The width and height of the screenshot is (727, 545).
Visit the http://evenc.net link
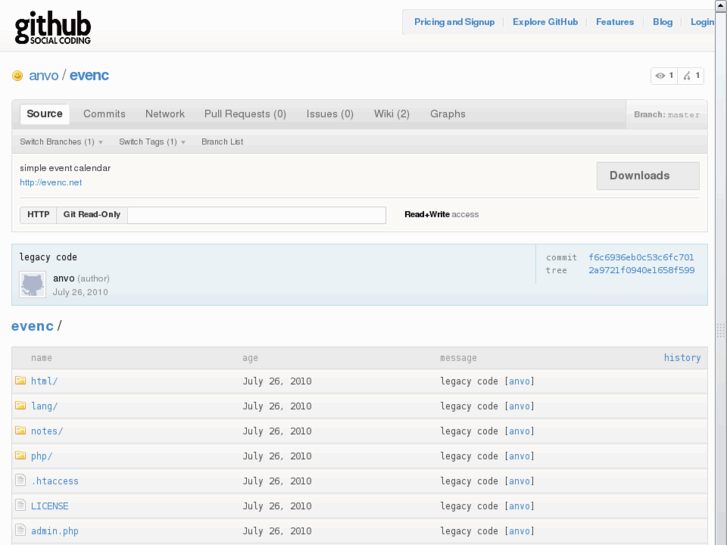coord(51,183)
